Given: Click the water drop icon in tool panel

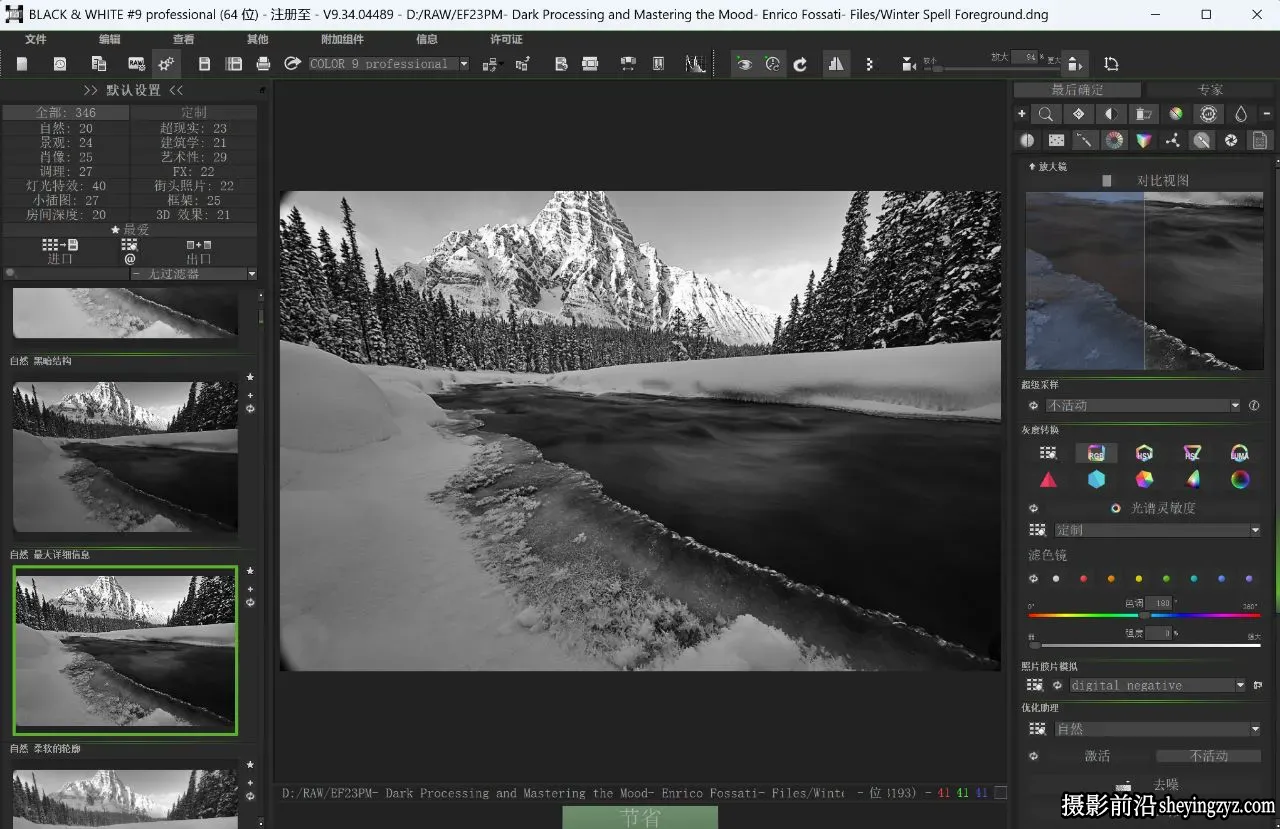Looking at the screenshot, I should [x=1241, y=114].
